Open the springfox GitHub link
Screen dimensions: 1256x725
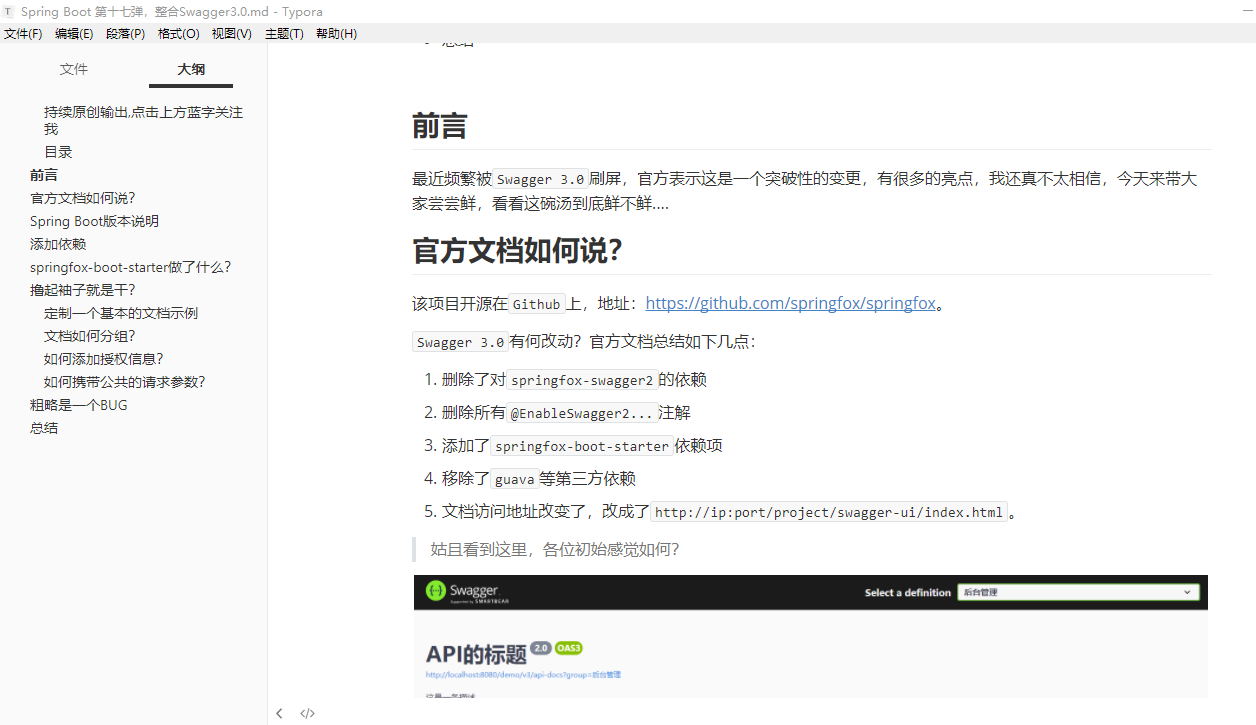(791, 303)
